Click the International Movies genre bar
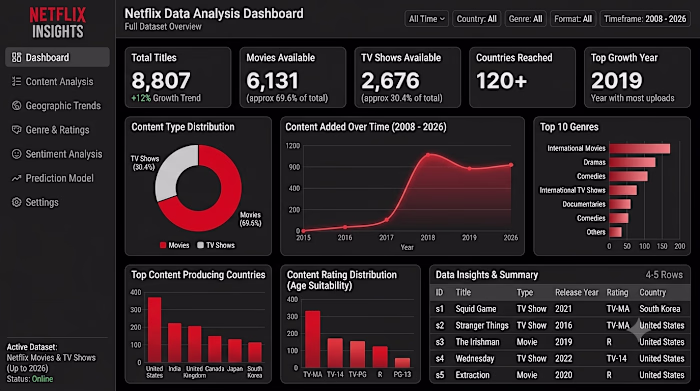 640,148
